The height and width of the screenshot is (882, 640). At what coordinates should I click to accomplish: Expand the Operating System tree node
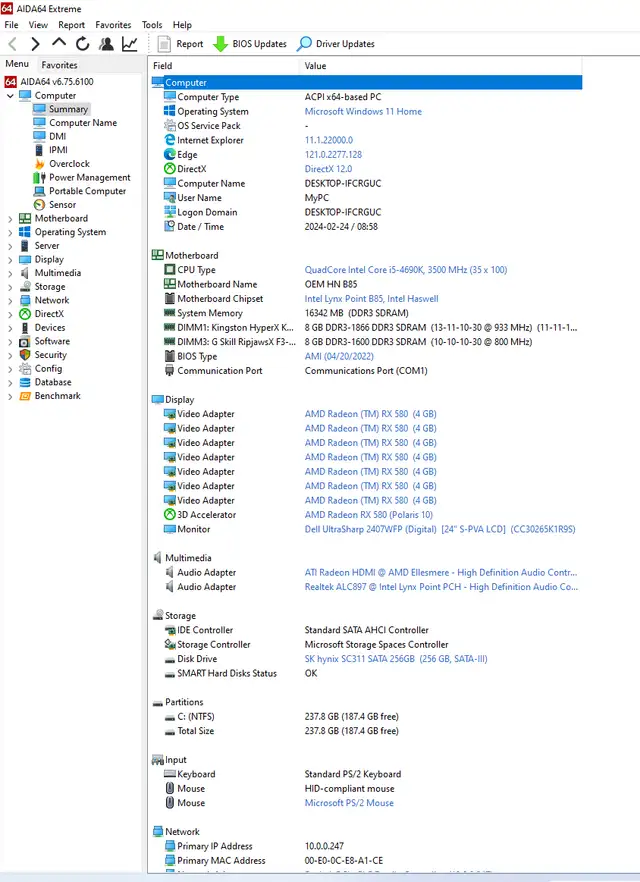coord(10,232)
